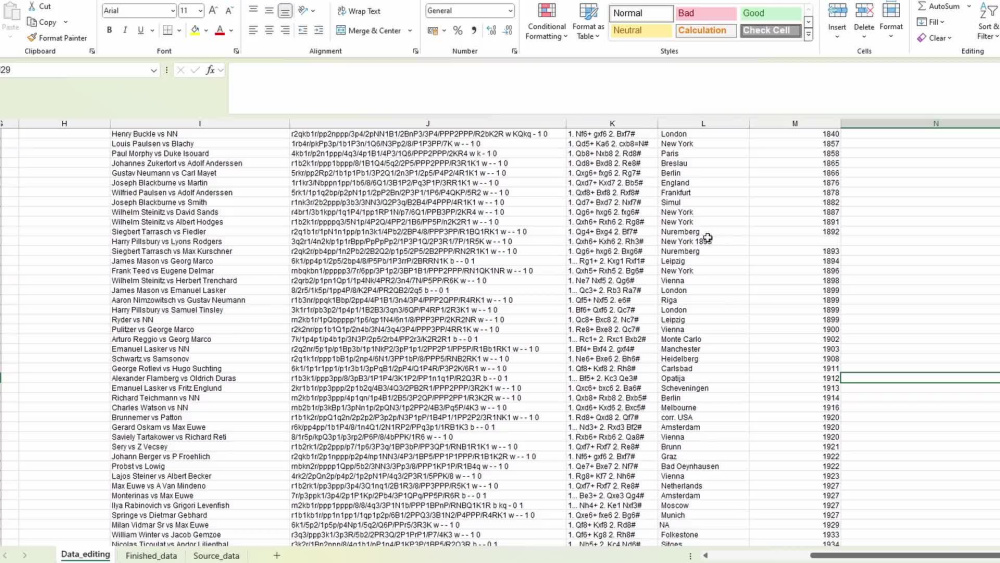Open Format as Table menu
The height and width of the screenshot is (563, 1000).
588,22
